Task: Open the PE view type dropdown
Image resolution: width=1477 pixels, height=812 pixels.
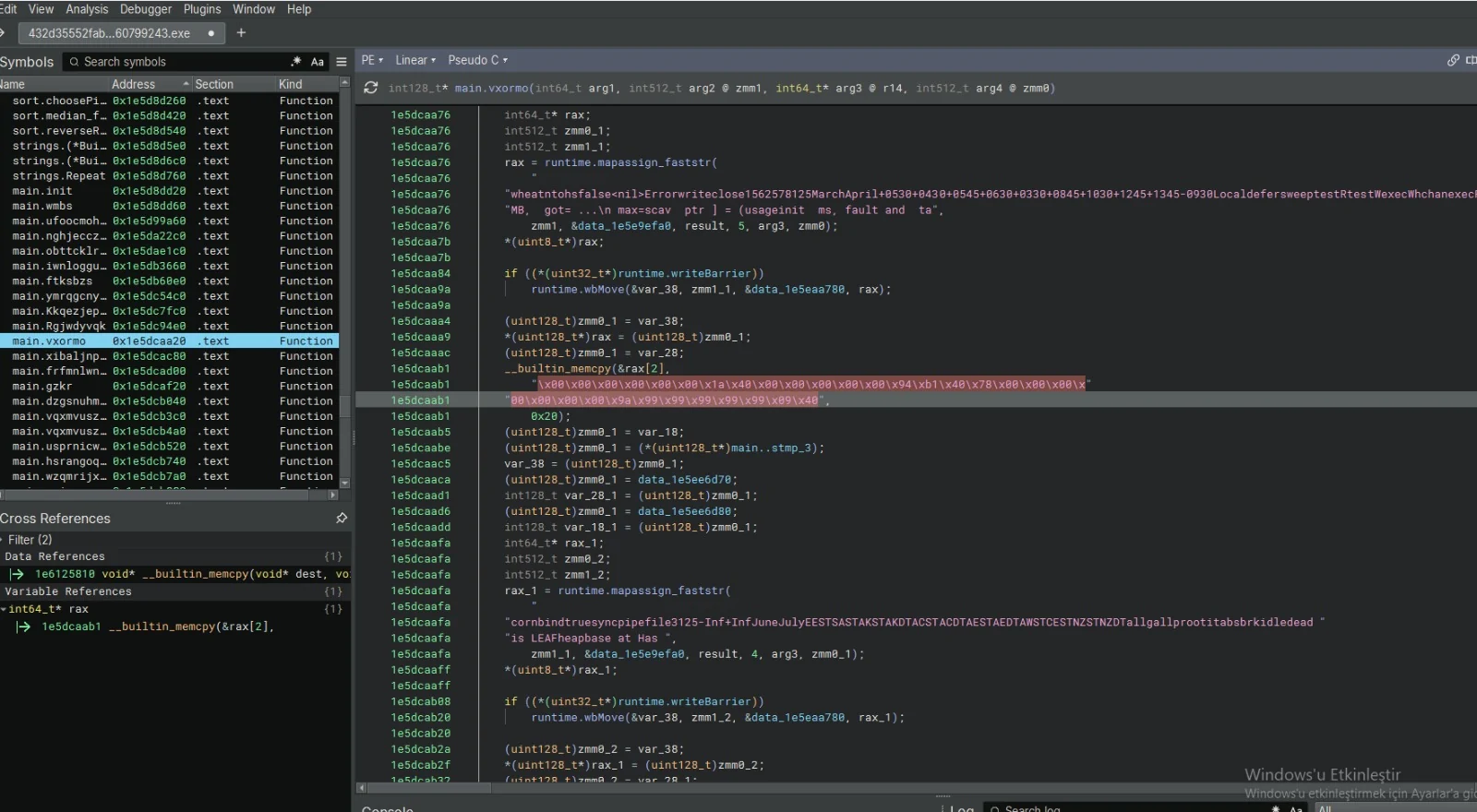Action: tap(372, 60)
